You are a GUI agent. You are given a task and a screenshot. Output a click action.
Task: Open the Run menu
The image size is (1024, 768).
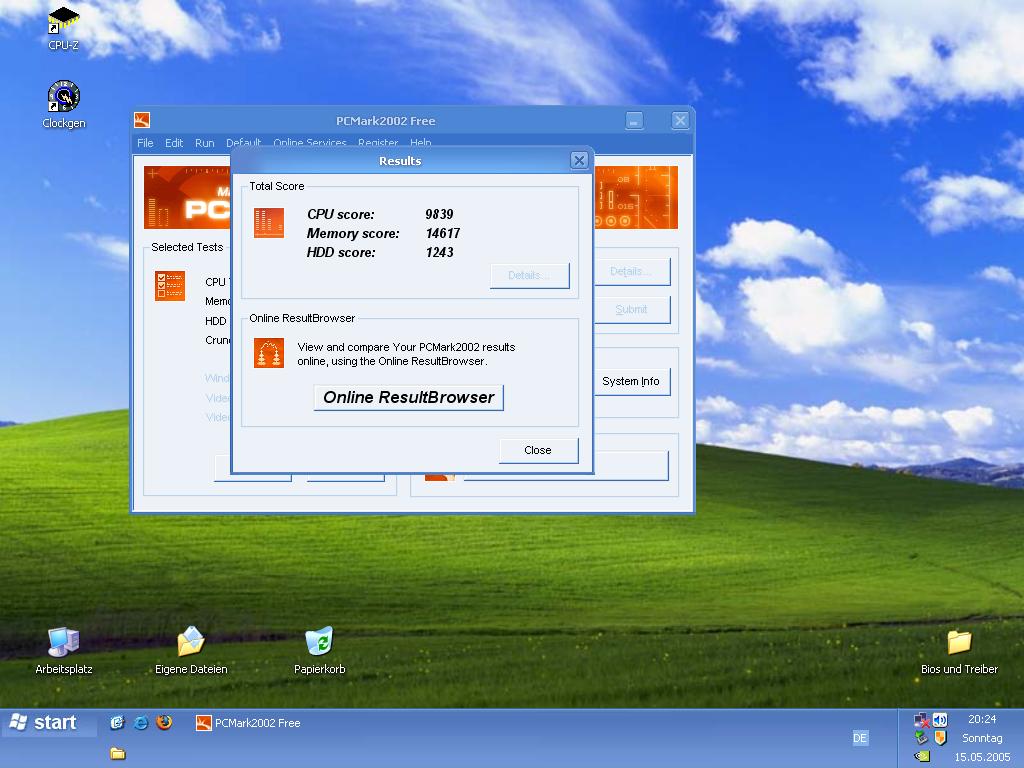pyautogui.click(x=204, y=142)
